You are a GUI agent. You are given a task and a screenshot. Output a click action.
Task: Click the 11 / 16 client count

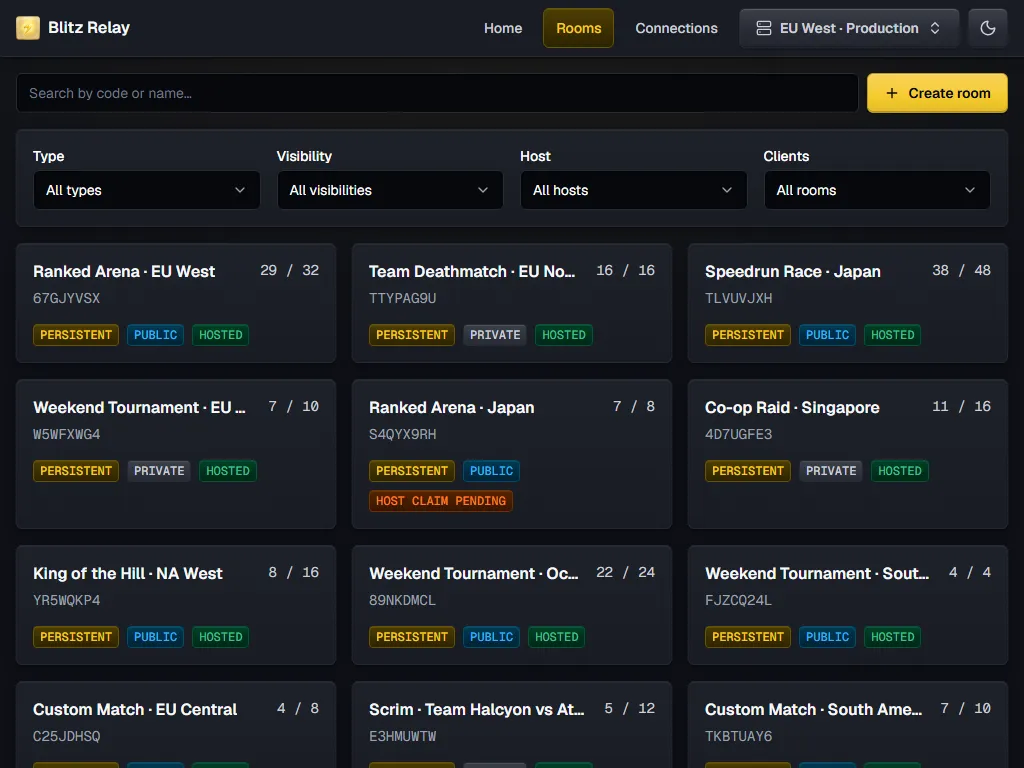[x=961, y=406]
